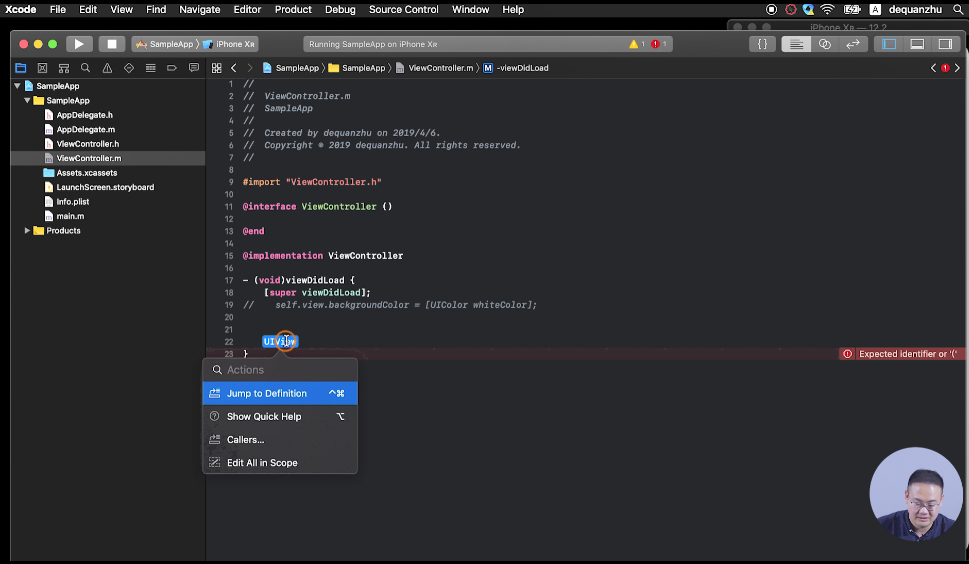This screenshot has height=564, width=969.
Task: Open the Find navigator magnifier icon
Action: tap(85, 68)
